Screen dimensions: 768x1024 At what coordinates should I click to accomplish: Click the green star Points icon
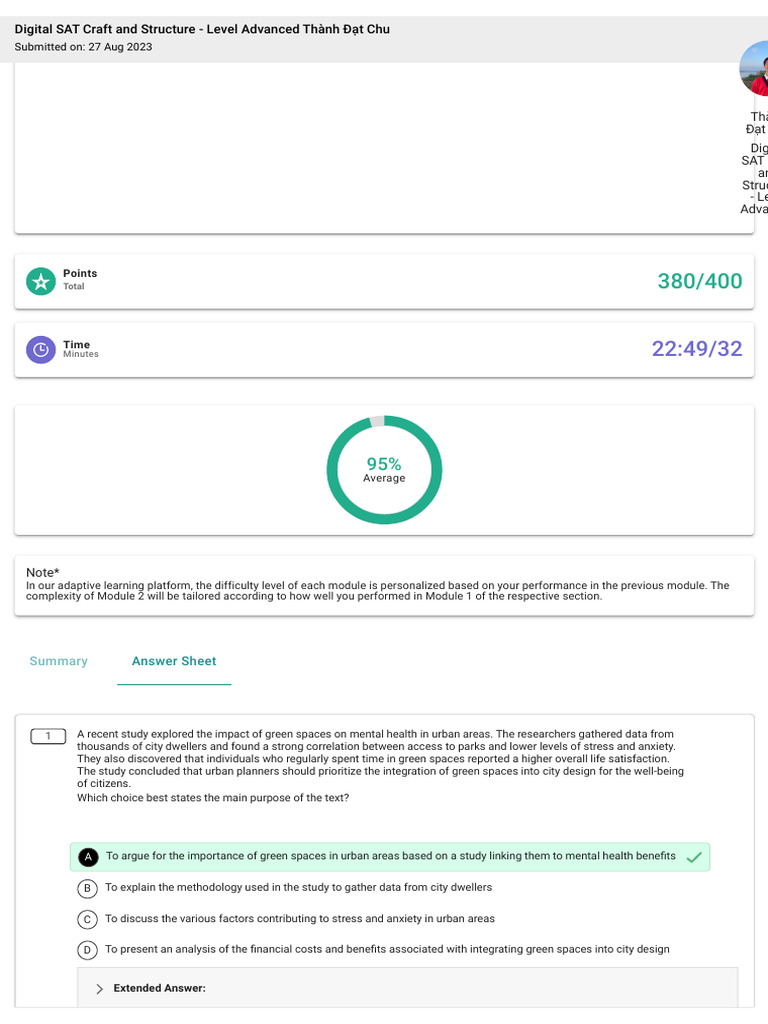point(40,282)
